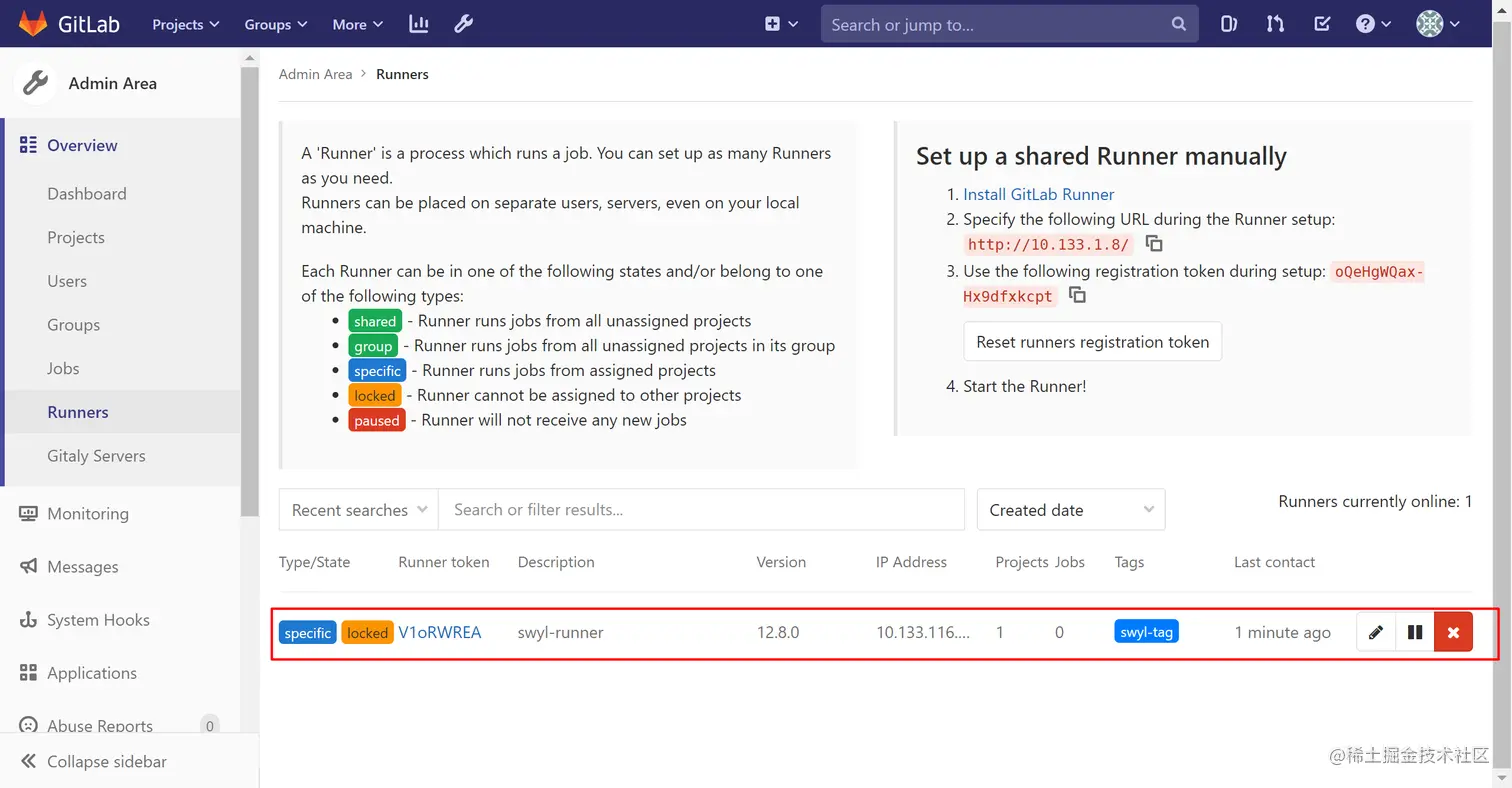Click the shared badge in legend
1512x788 pixels.
coord(375,321)
